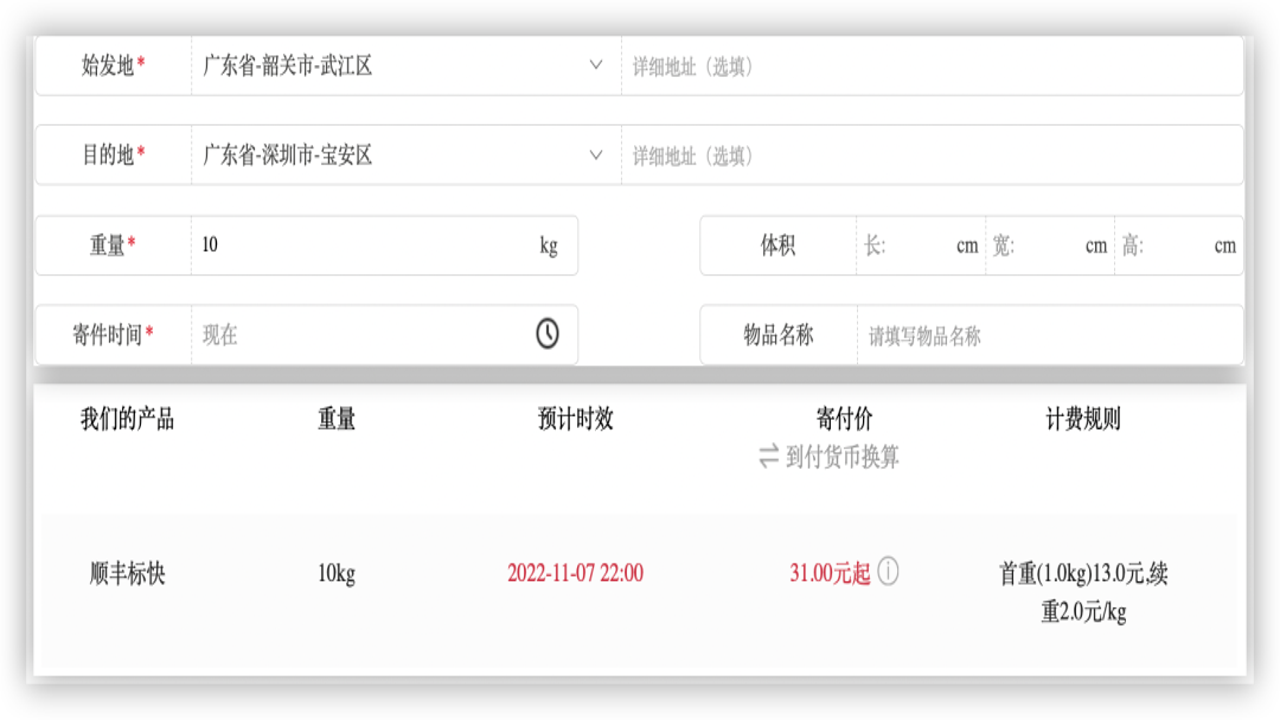Viewport: 1280px width, 720px height.
Task: Expand the 始发地 dropdown chevron arrow
Action: pos(596,65)
